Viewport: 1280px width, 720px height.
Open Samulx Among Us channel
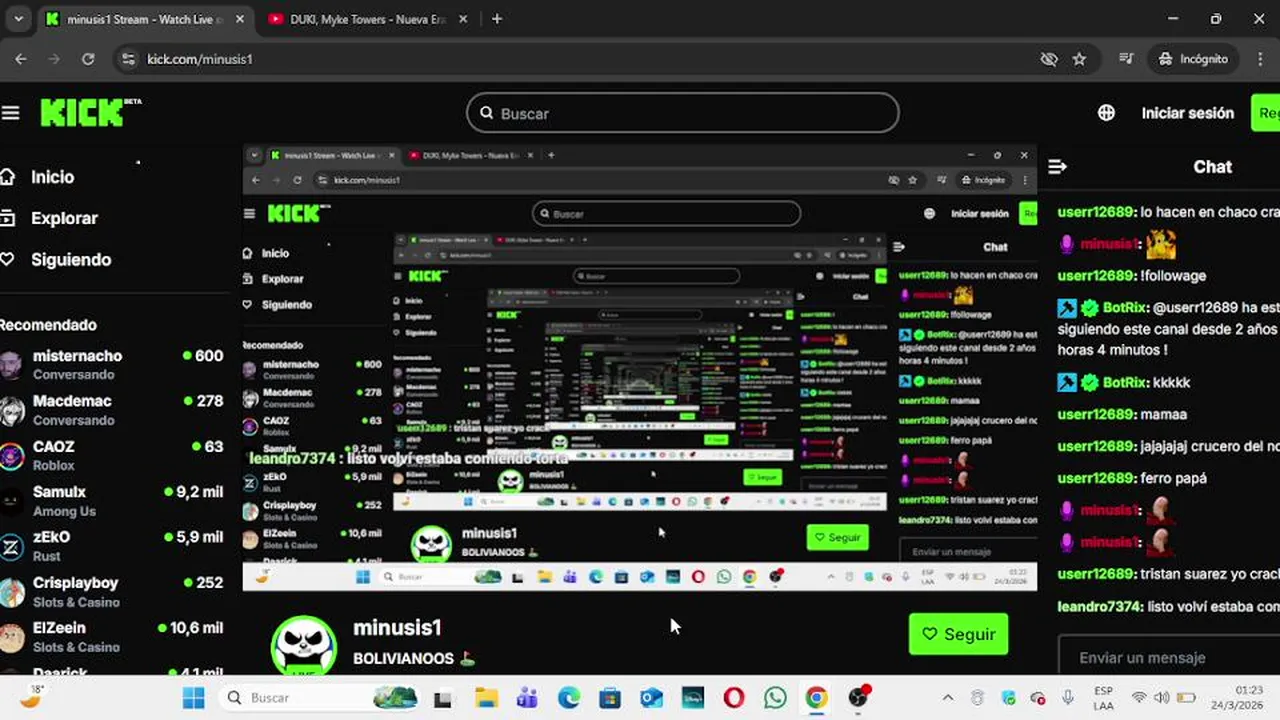click(x=112, y=501)
